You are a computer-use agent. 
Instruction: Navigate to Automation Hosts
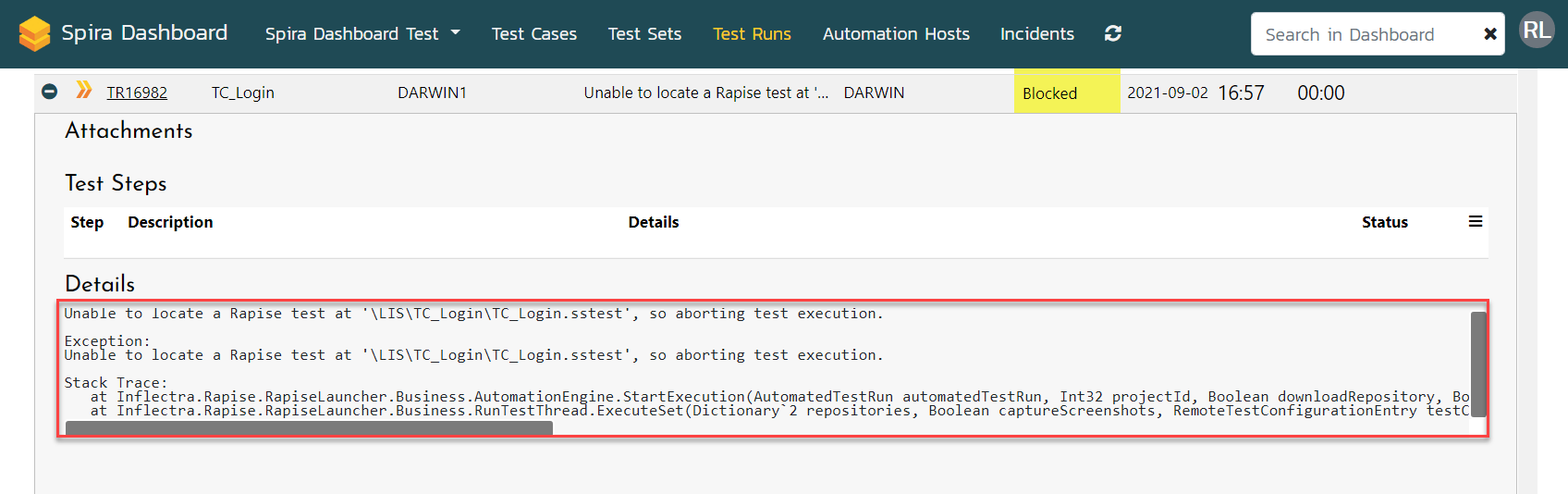(896, 34)
